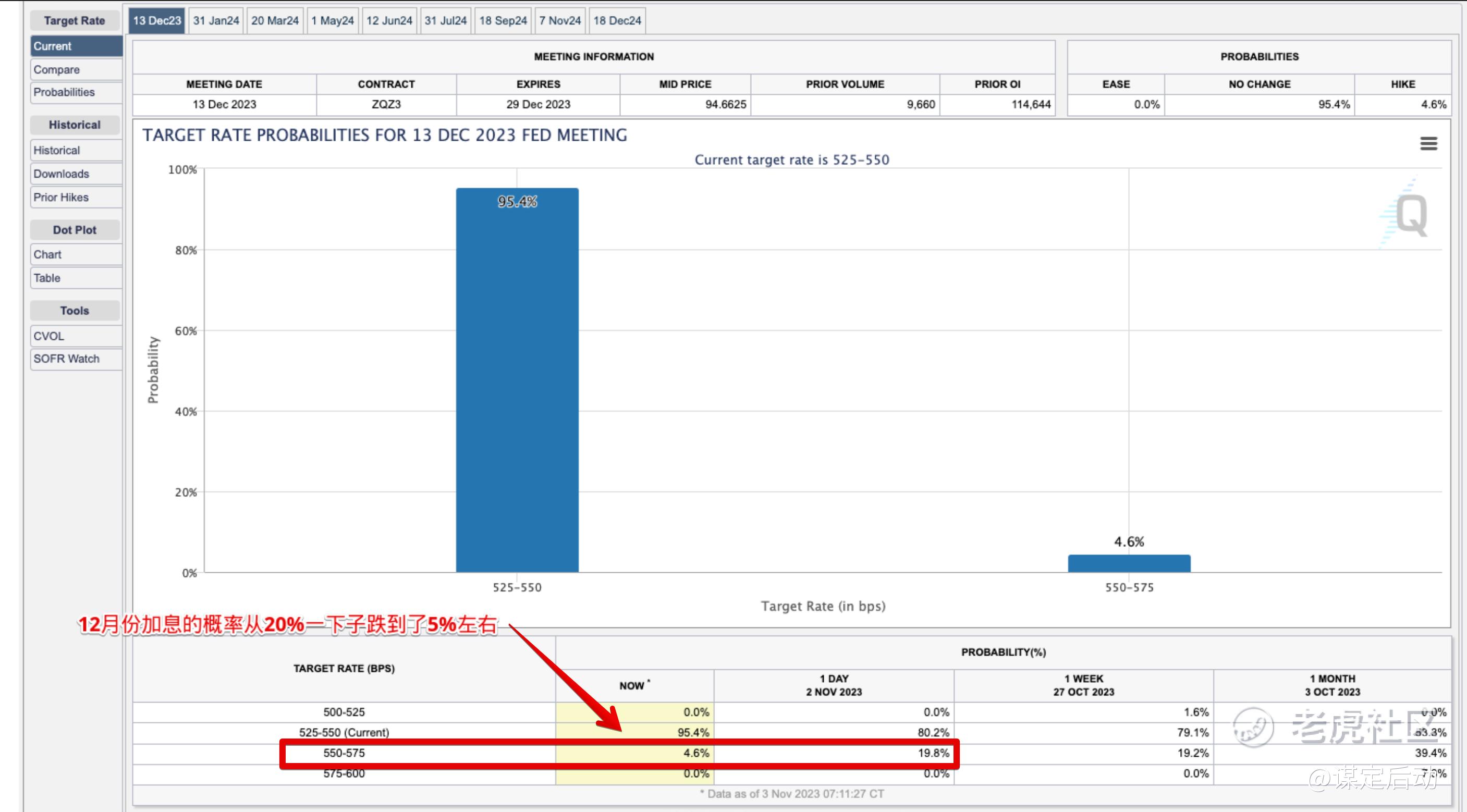Click the Hike 4.6% probability cell
Viewport: 1467px width, 812px height.
click(x=1403, y=105)
